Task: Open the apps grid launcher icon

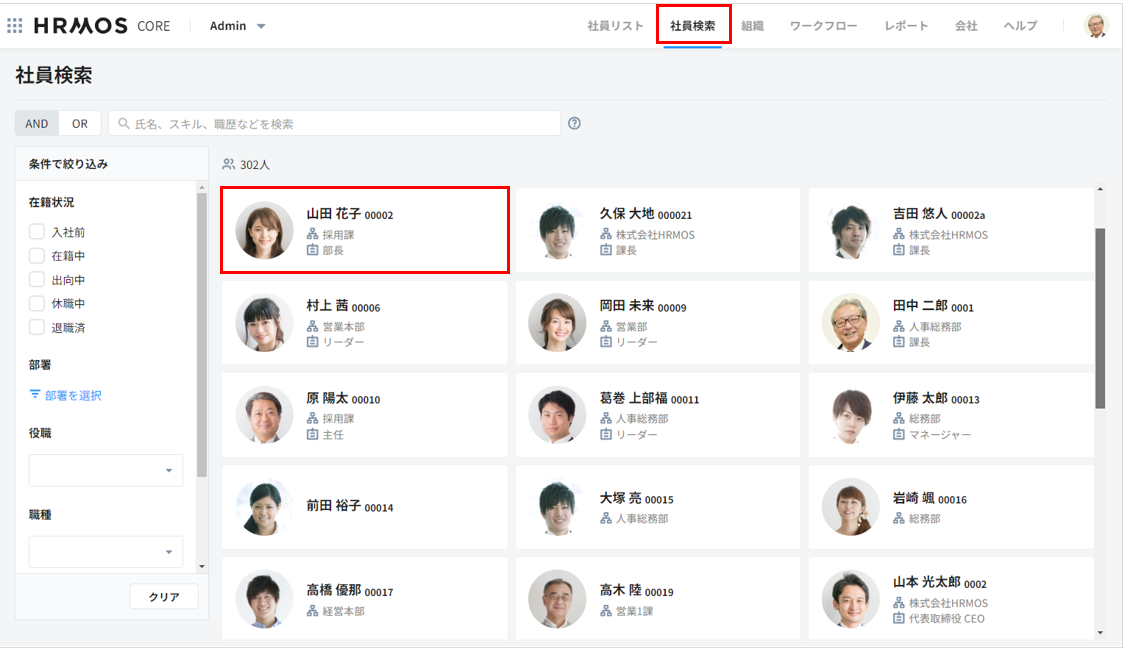Action: click(15, 26)
